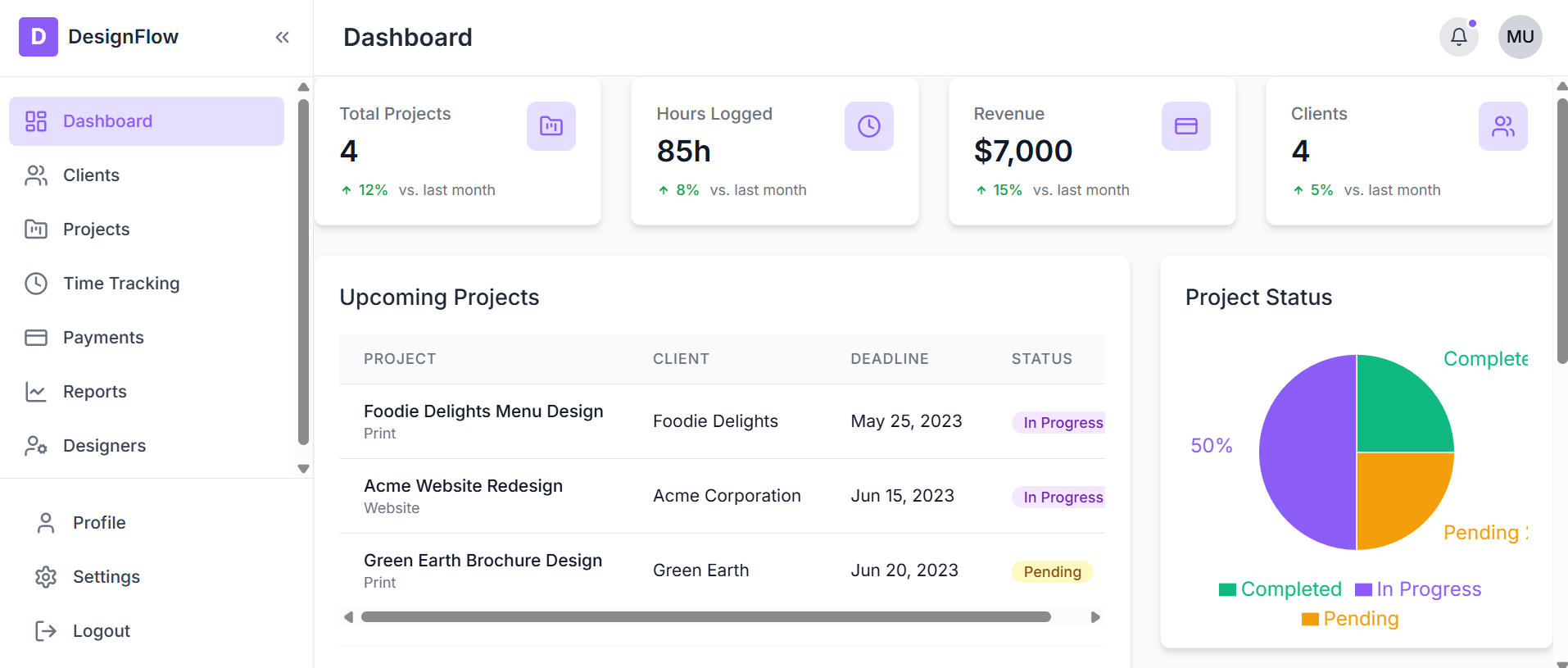The image size is (1568, 668).
Task: Click the 50% pie chart label
Action: 1212,445
